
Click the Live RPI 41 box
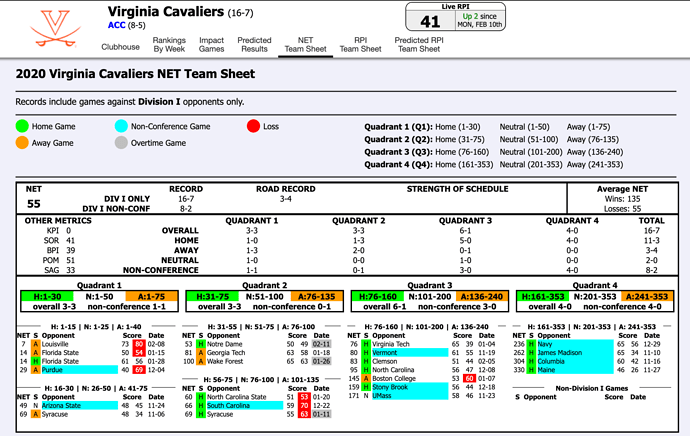(455, 17)
